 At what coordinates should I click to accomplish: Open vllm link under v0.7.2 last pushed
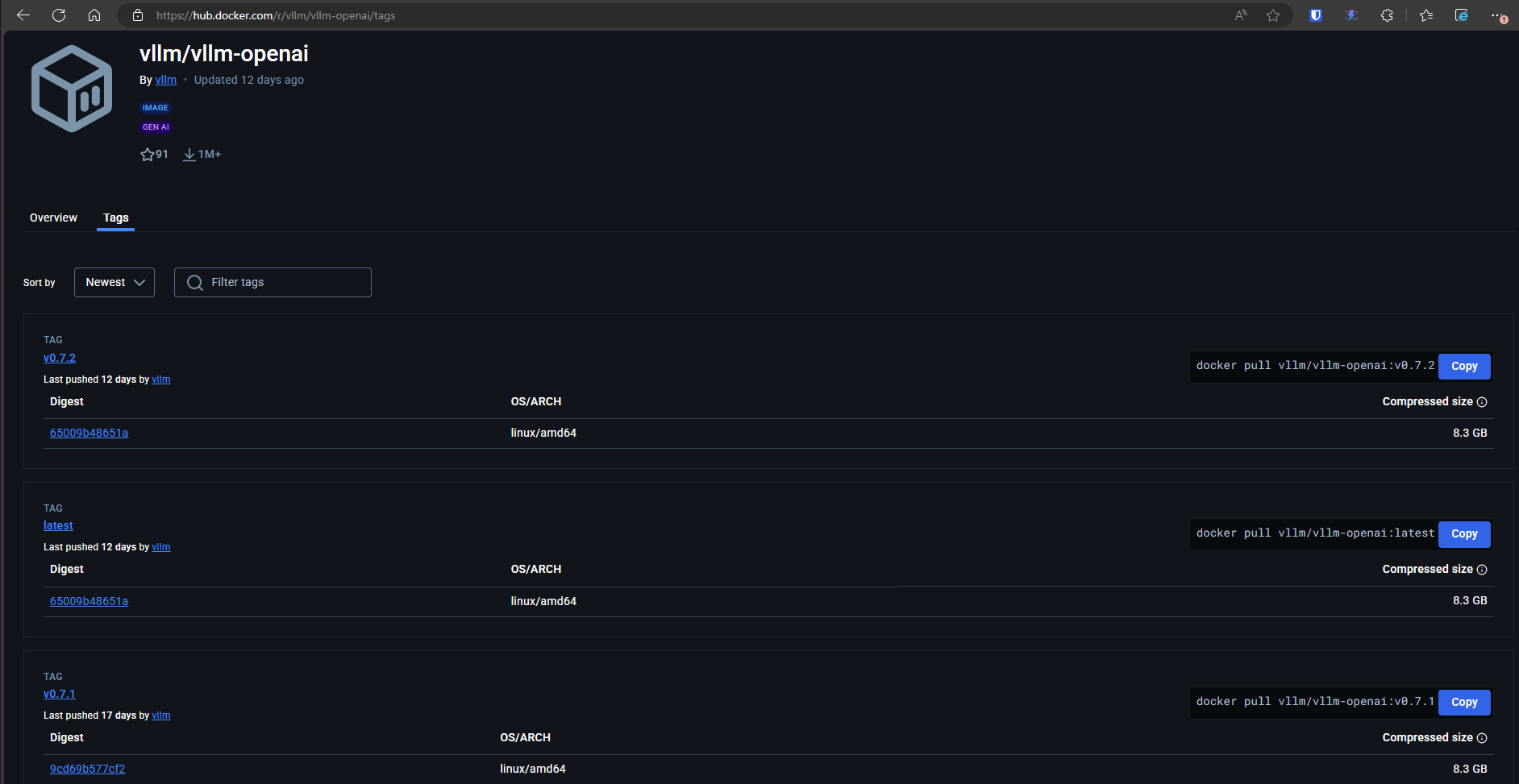pos(161,380)
